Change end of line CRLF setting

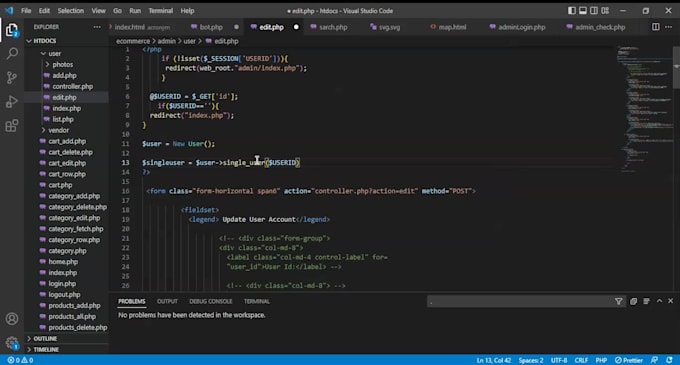(x=581, y=360)
